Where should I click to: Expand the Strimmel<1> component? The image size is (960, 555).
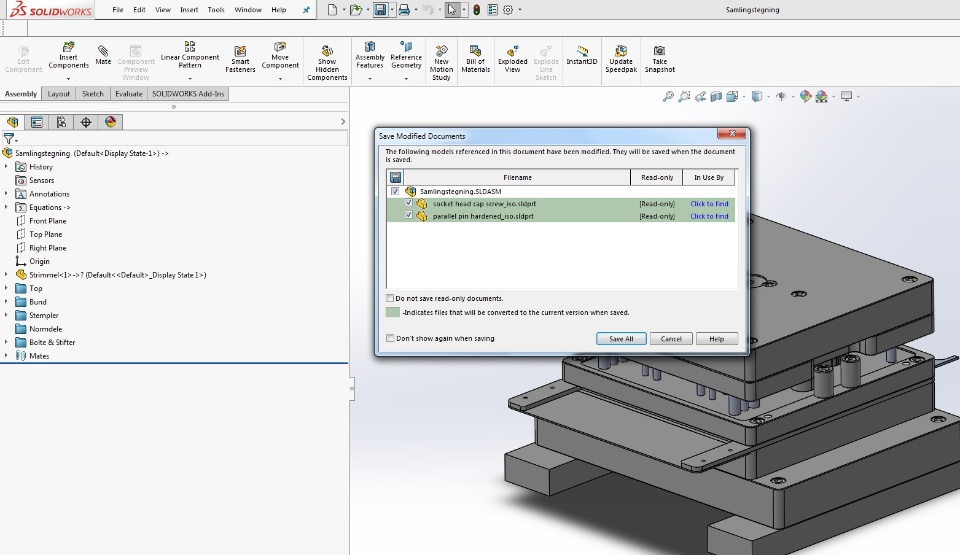(x=7, y=275)
